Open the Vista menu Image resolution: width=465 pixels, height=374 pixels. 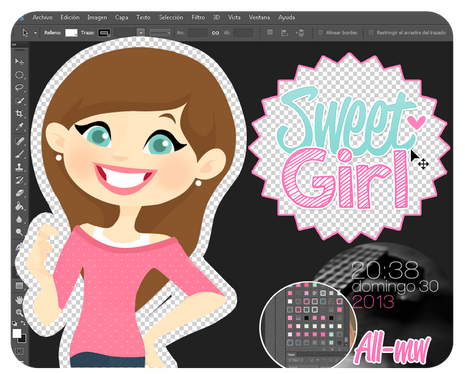coord(234,17)
